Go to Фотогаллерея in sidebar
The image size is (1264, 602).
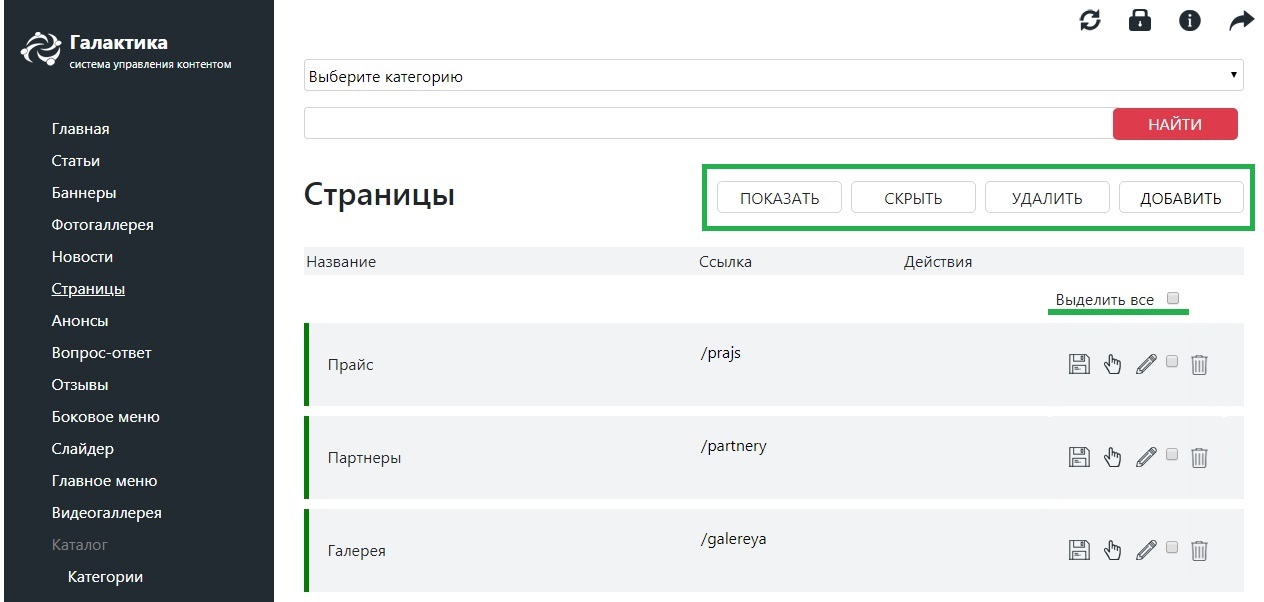(x=103, y=225)
